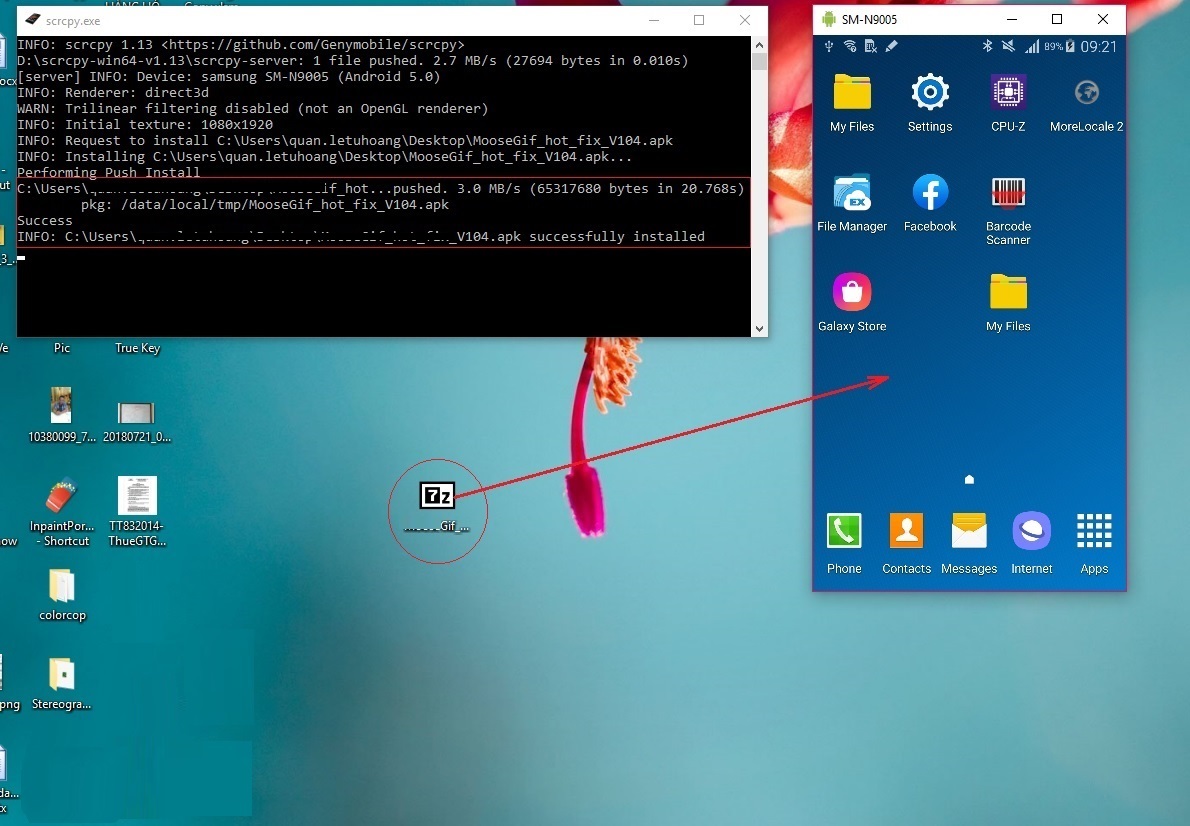Image resolution: width=1190 pixels, height=826 pixels.
Task: Click console line 'INFO: Renderer: direct3d'
Action: pyautogui.click(x=112, y=93)
